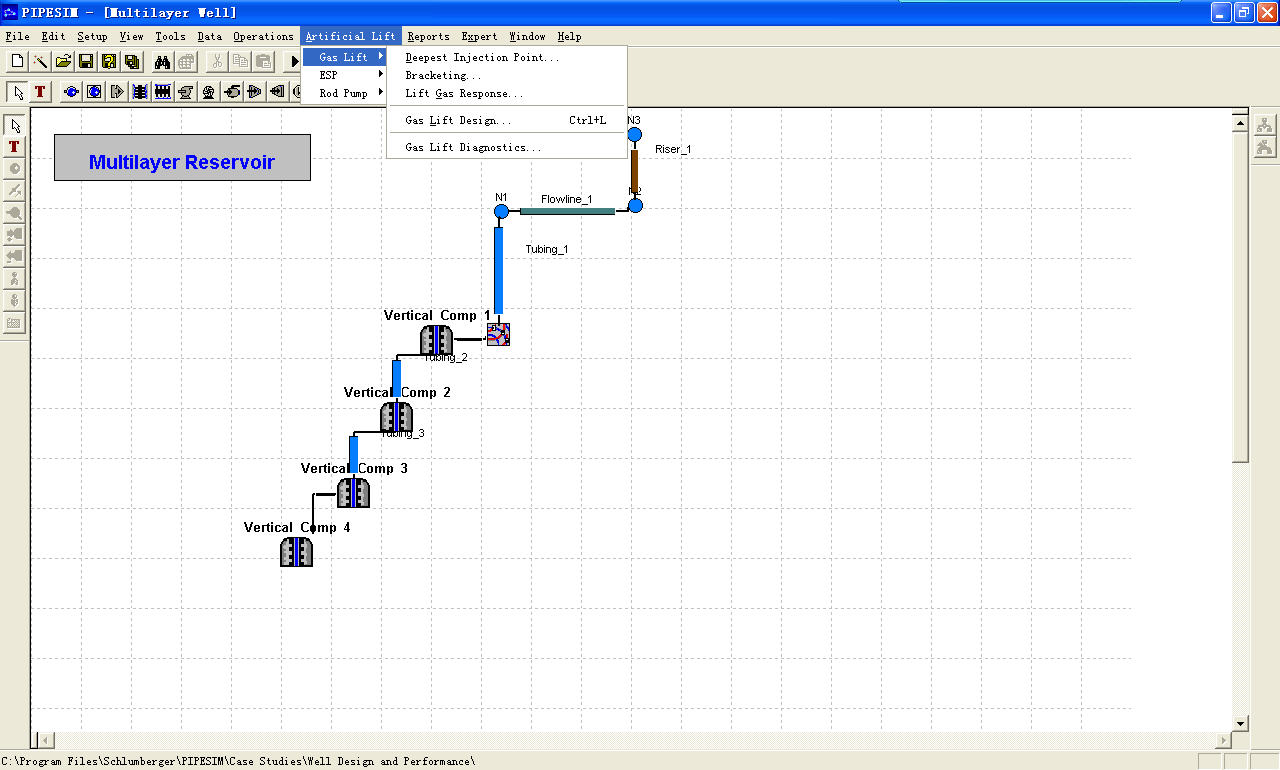Select node N1 on the diagram
Viewport: 1280px width, 770px height.
click(x=502, y=211)
